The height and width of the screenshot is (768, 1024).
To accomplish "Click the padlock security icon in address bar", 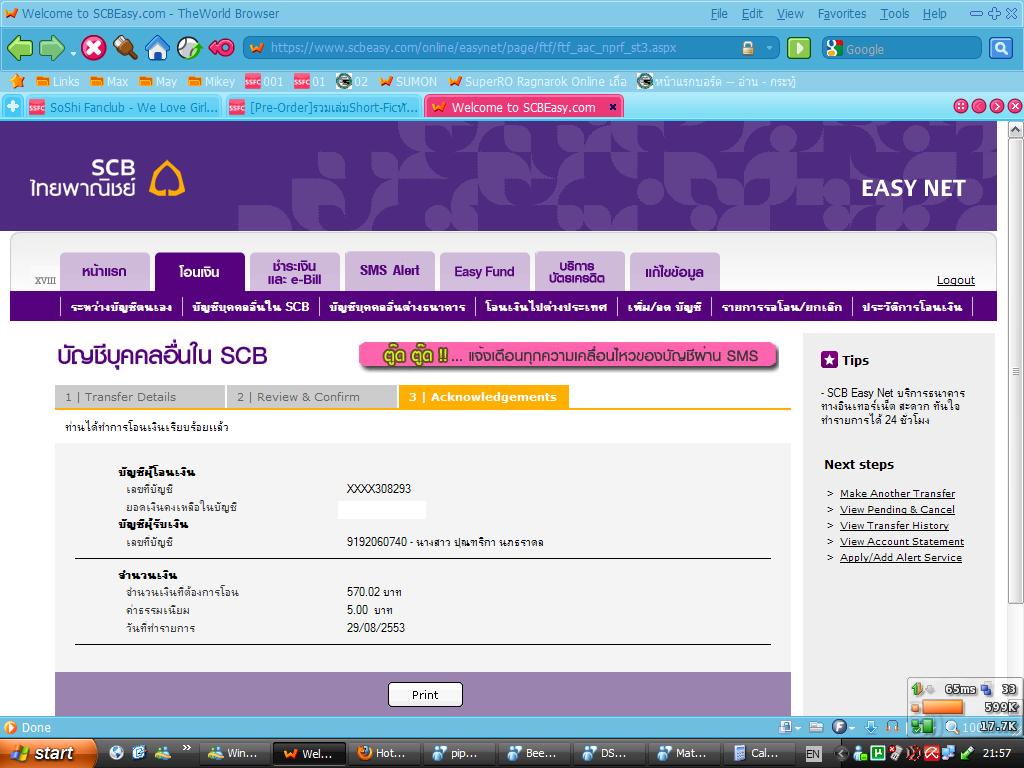I will coord(748,48).
